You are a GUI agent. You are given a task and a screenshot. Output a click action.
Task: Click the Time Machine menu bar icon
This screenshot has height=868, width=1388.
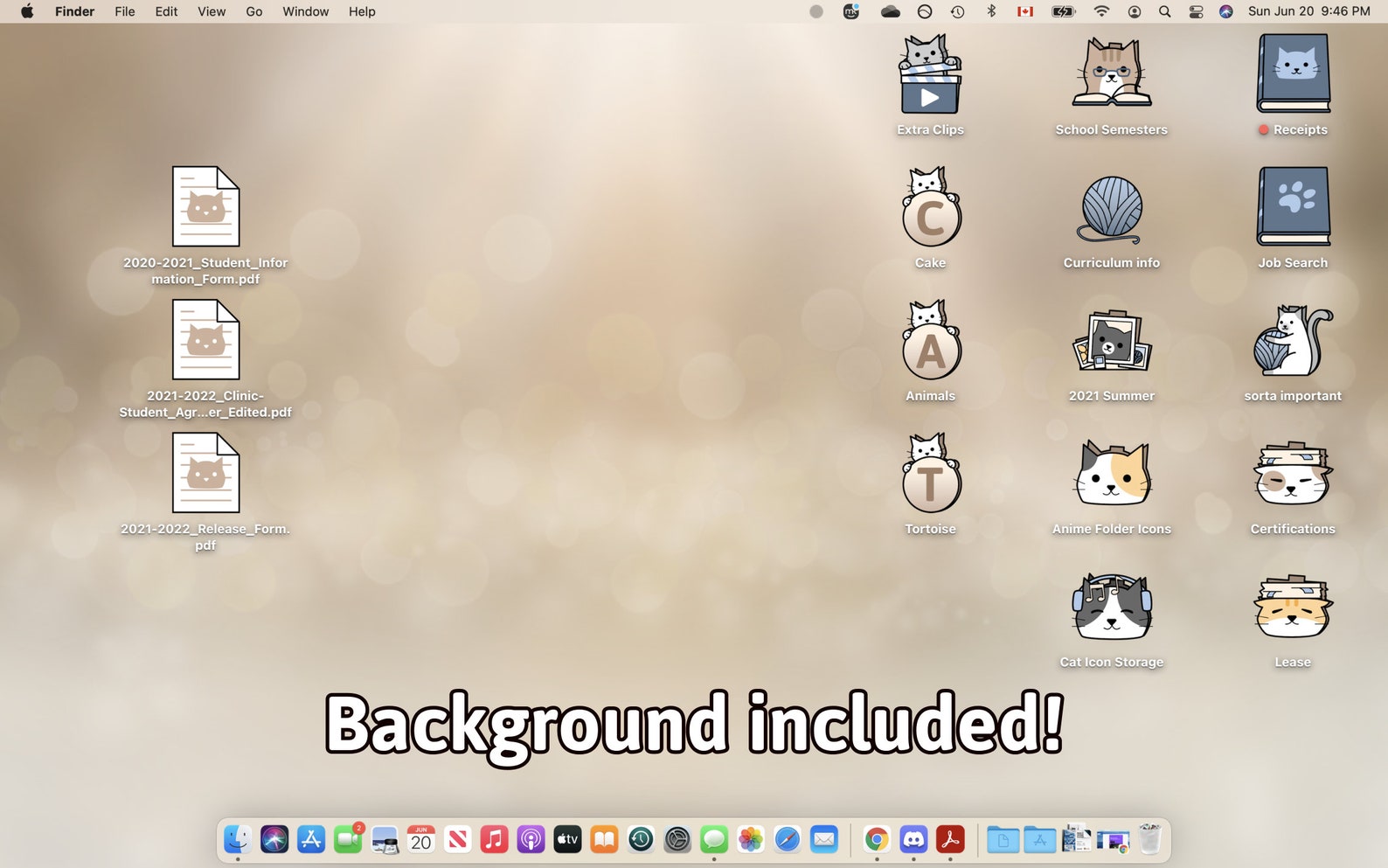[958, 11]
